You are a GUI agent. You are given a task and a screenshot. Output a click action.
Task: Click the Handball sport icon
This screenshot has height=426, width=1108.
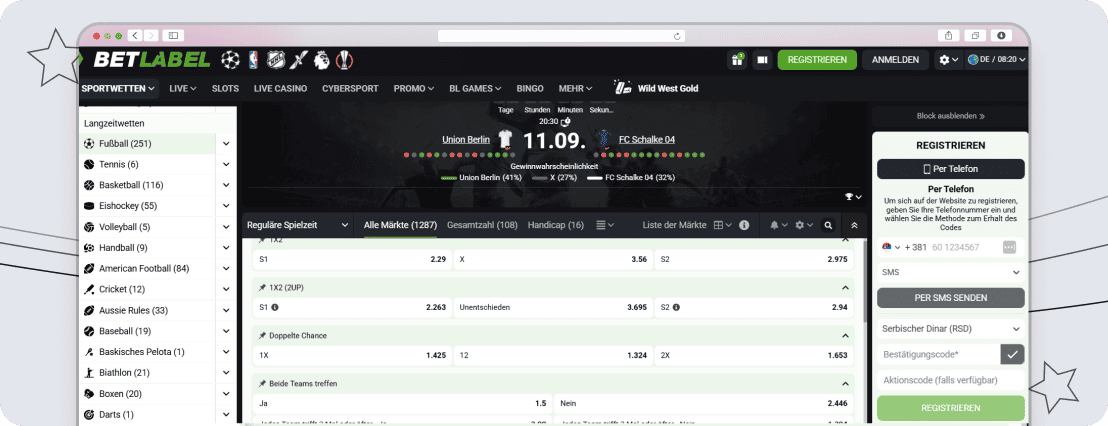click(x=89, y=248)
